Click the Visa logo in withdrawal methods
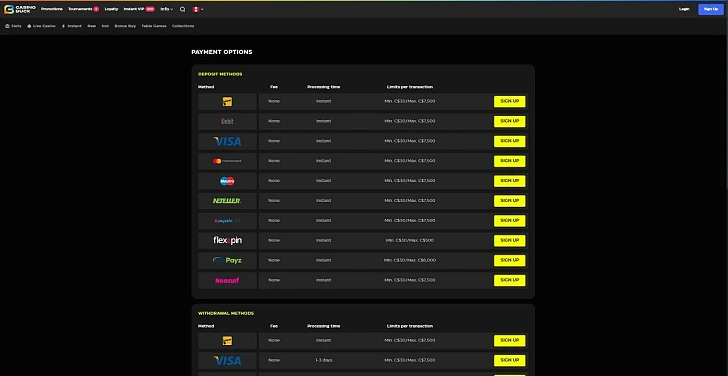728x376 pixels. tap(227, 361)
